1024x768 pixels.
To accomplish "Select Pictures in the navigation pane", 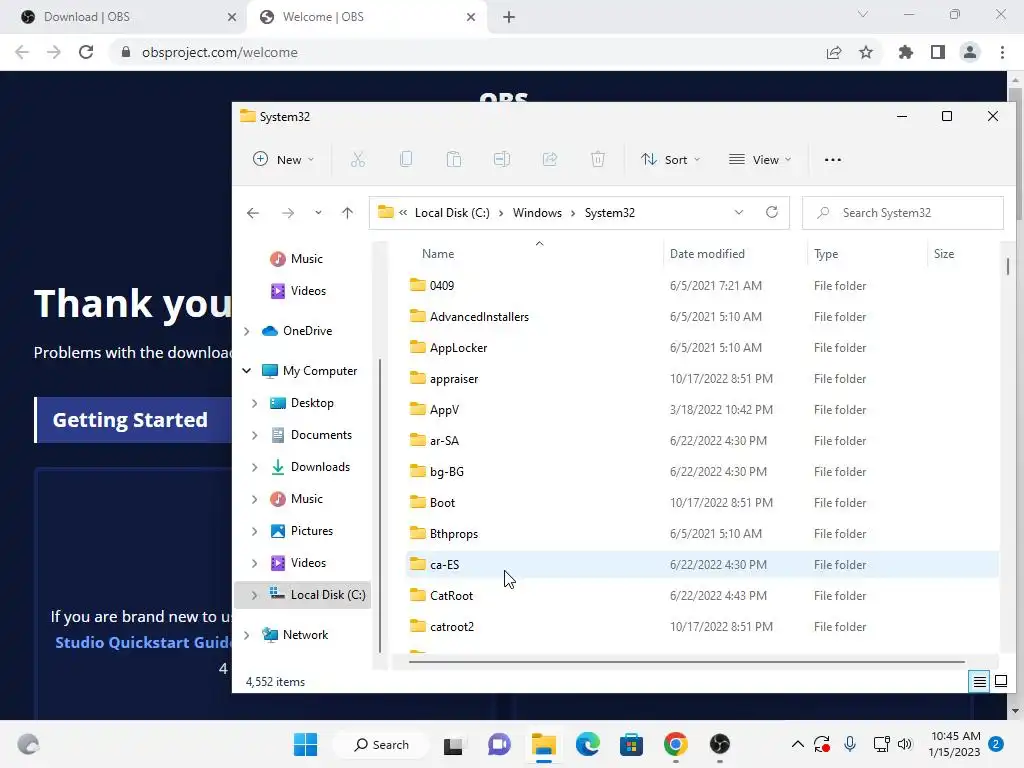I will pyautogui.click(x=312, y=531).
